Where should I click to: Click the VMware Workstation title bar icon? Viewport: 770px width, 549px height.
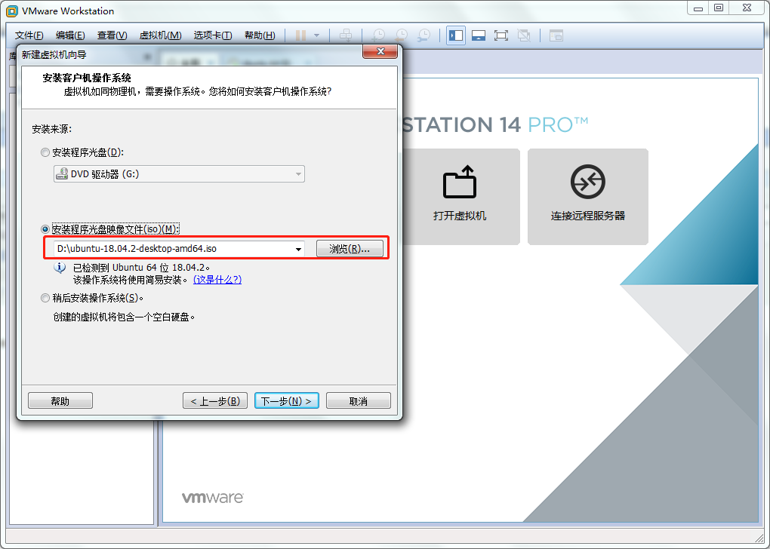(12, 11)
